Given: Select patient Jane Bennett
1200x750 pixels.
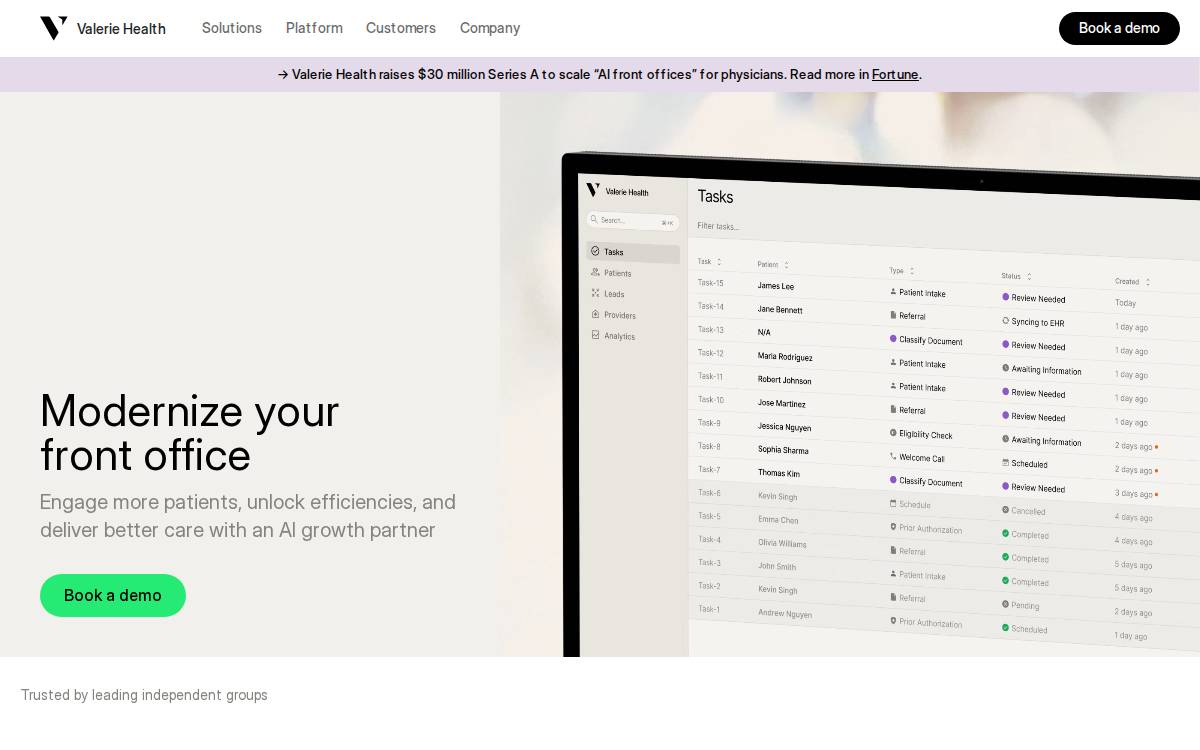Looking at the screenshot, I should coord(780,309).
